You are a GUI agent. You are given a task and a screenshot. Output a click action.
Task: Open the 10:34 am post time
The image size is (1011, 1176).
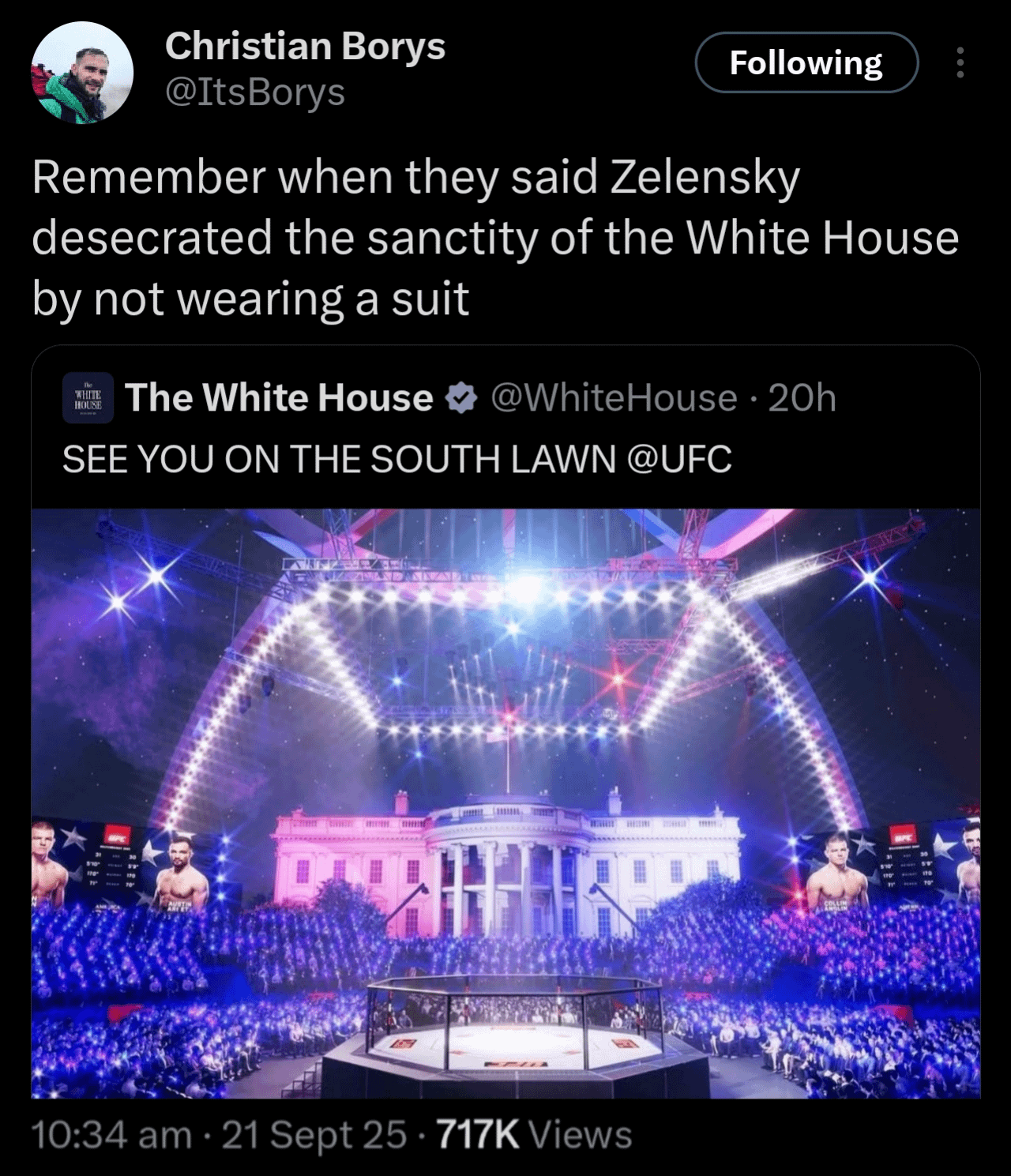pos(111,1135)
